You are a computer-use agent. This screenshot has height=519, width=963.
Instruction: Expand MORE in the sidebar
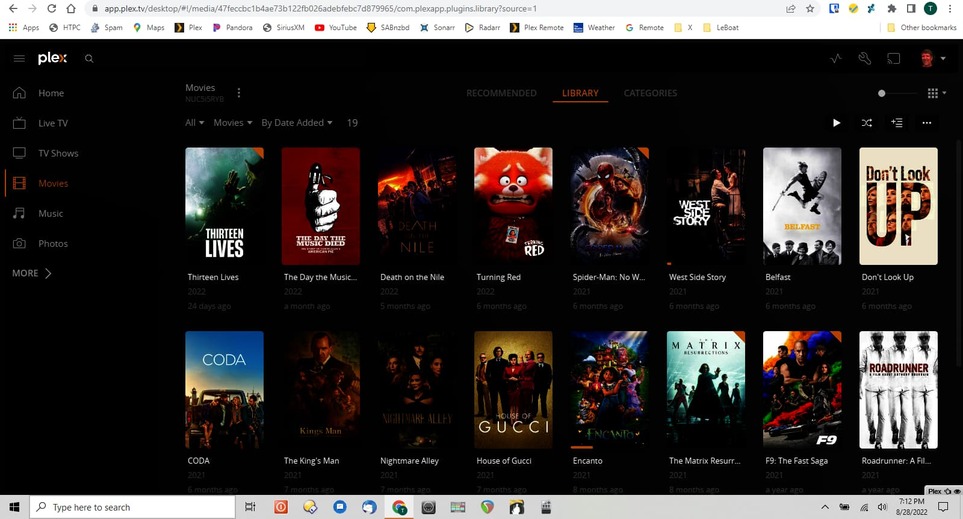click(x=32, y=273)
